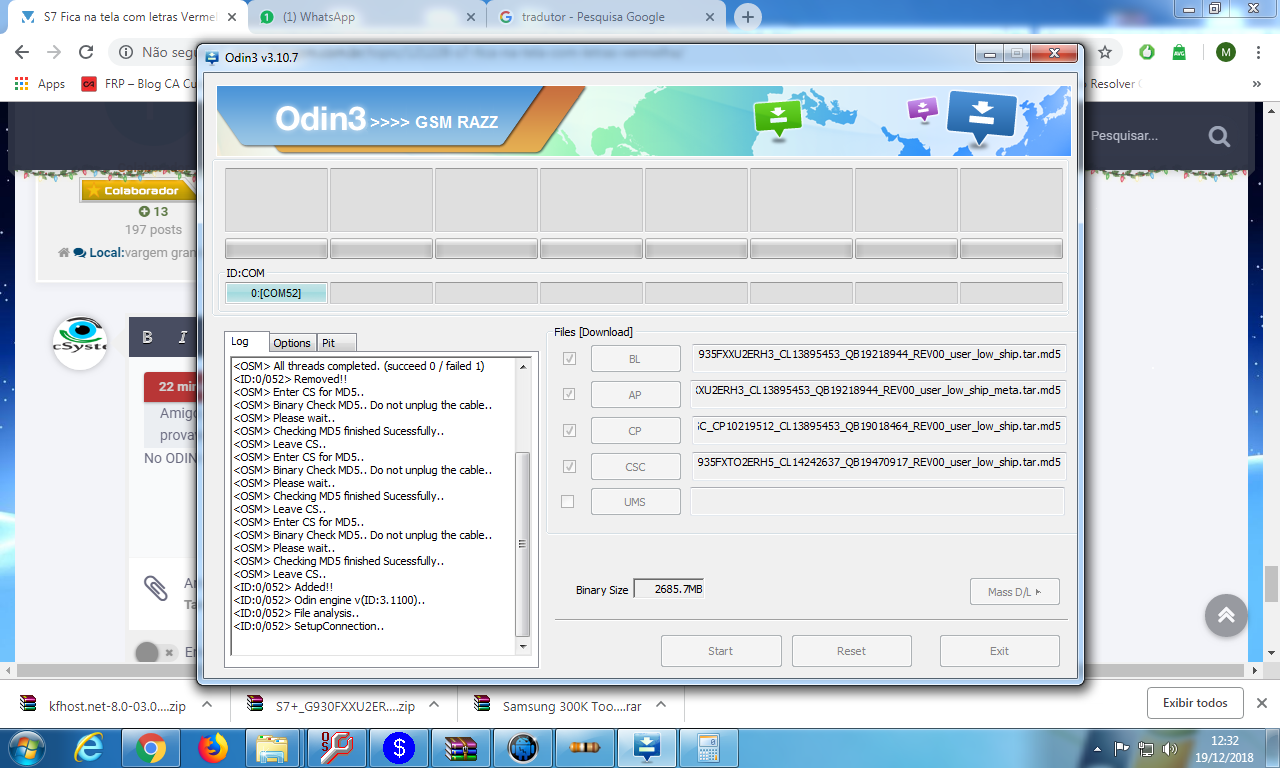Viewport: 1280px width, 768px height.
Task: Open the wrench tool app in taskbar
Action: click(337, 748)
